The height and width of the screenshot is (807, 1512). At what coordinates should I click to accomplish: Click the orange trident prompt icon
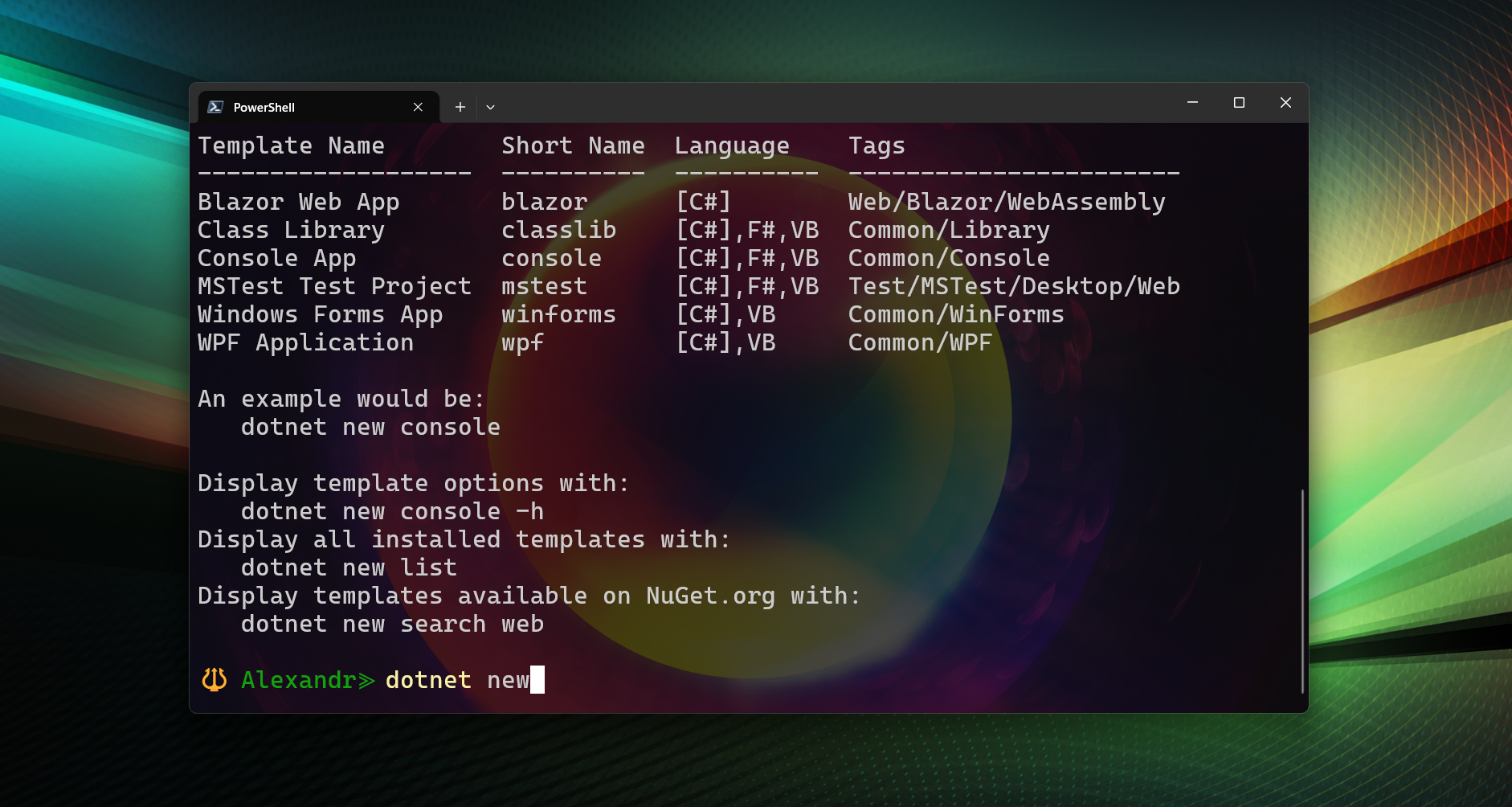[215, 680]
